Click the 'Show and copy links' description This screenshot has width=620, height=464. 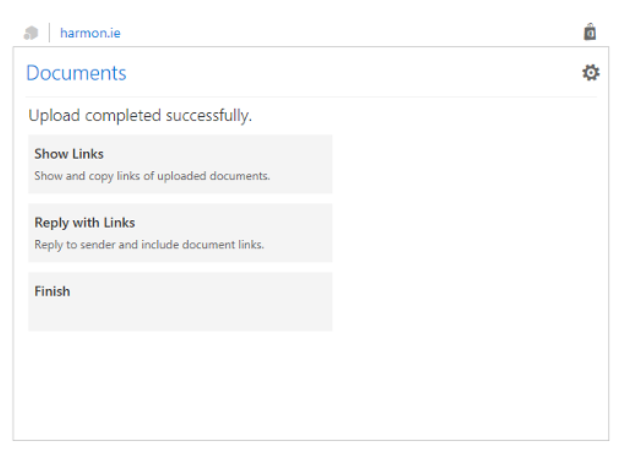[x=152, y=176]
